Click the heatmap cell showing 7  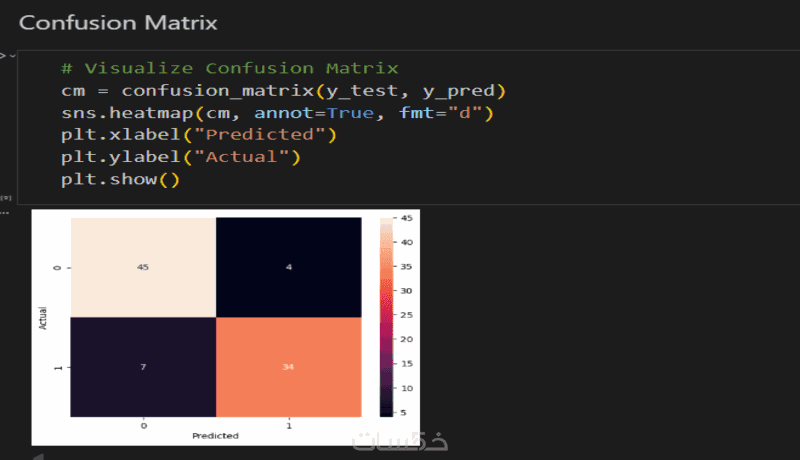[143, 365]
